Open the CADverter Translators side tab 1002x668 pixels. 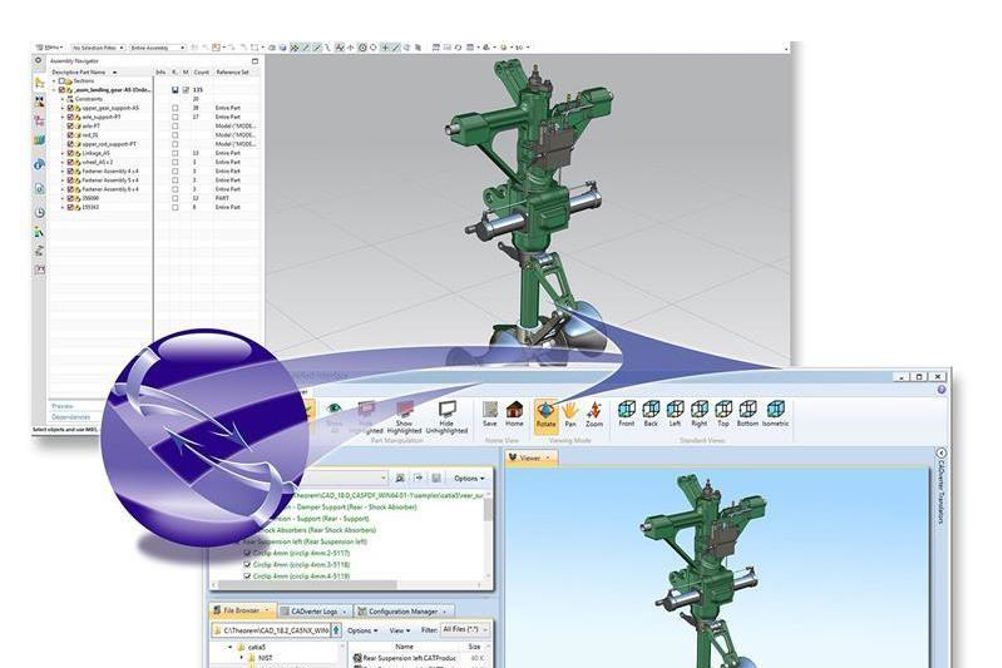click(x=941, y=486)
